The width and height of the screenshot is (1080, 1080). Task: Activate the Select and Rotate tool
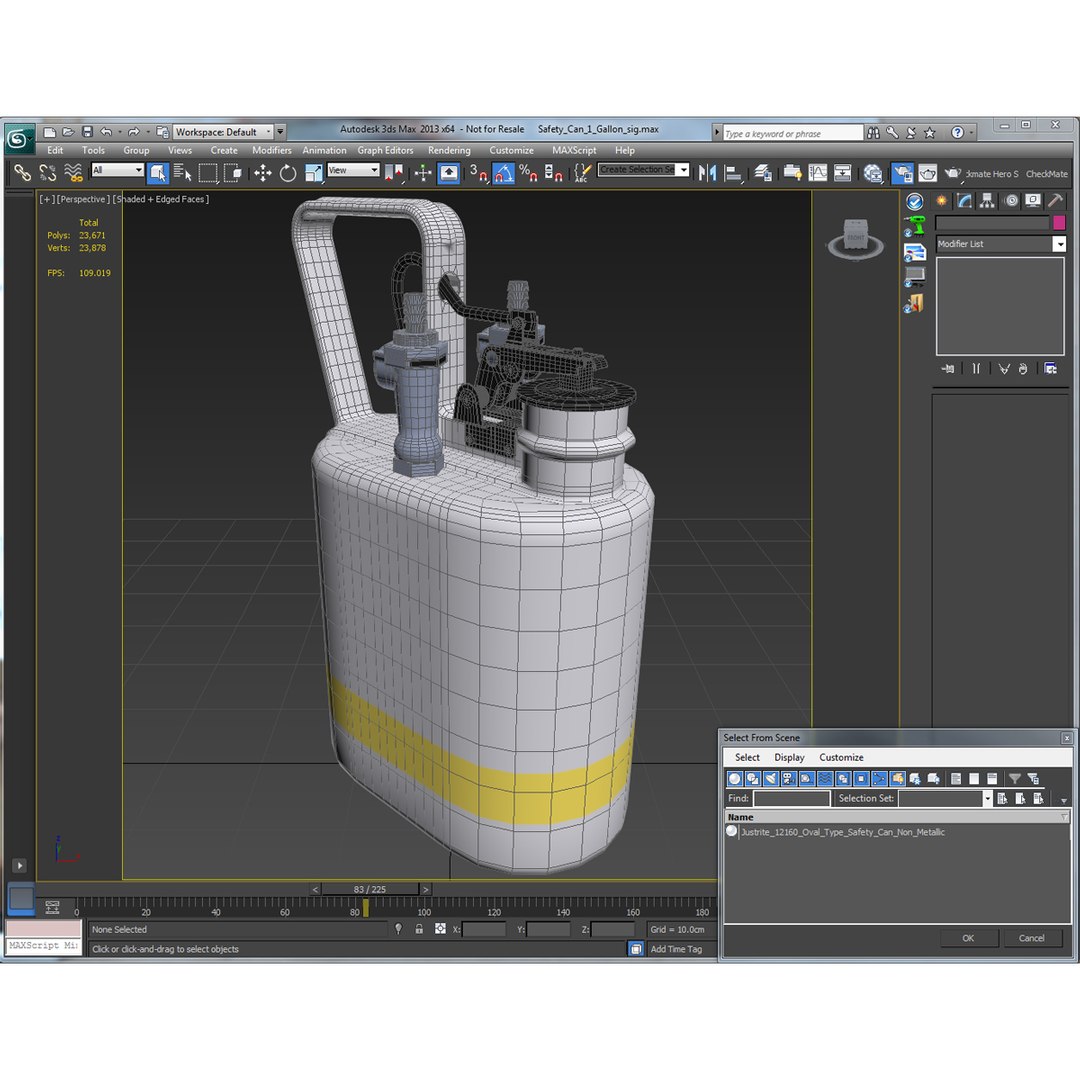[x=288, y=173]
